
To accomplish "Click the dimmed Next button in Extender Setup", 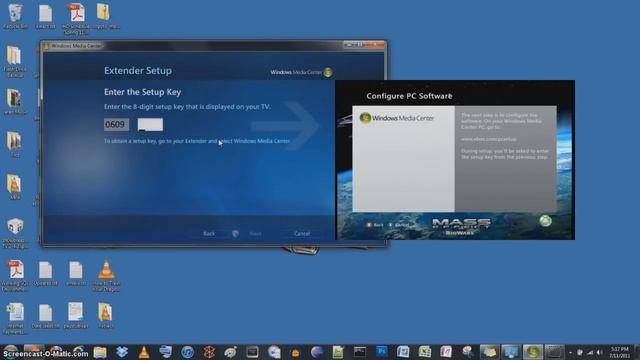I will pyautogui.click(x=256, y=233).
